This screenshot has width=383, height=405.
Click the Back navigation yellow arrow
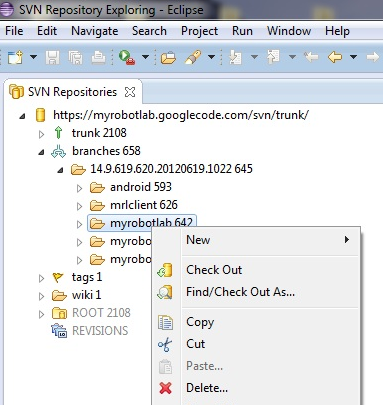(x=335, y=57)
